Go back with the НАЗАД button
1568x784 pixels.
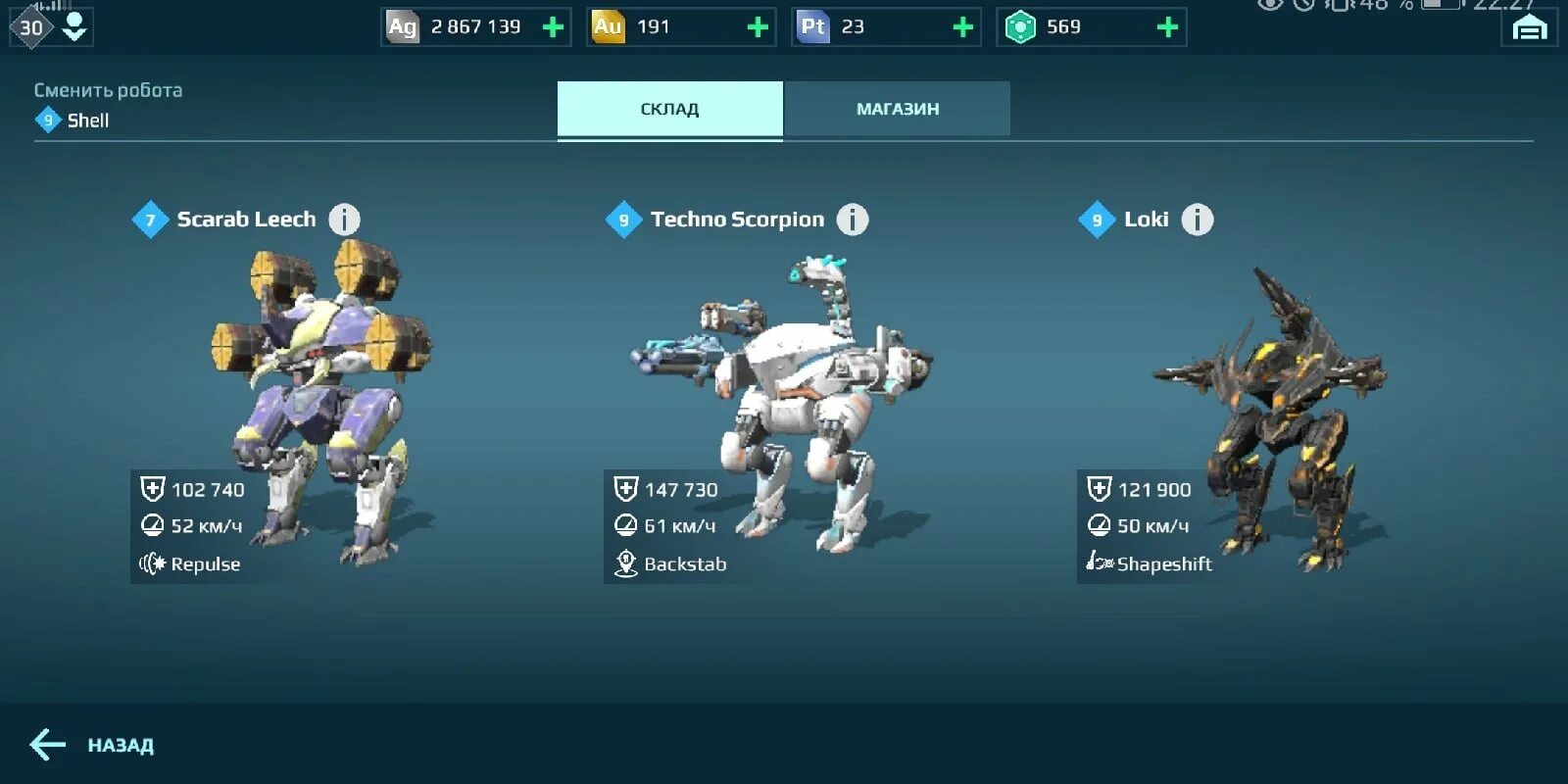point(121,746)
